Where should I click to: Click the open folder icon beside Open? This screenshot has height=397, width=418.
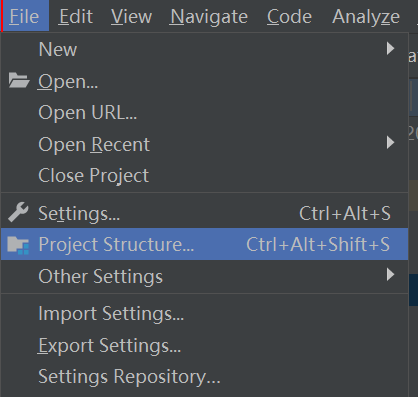[x=19, y=80]
